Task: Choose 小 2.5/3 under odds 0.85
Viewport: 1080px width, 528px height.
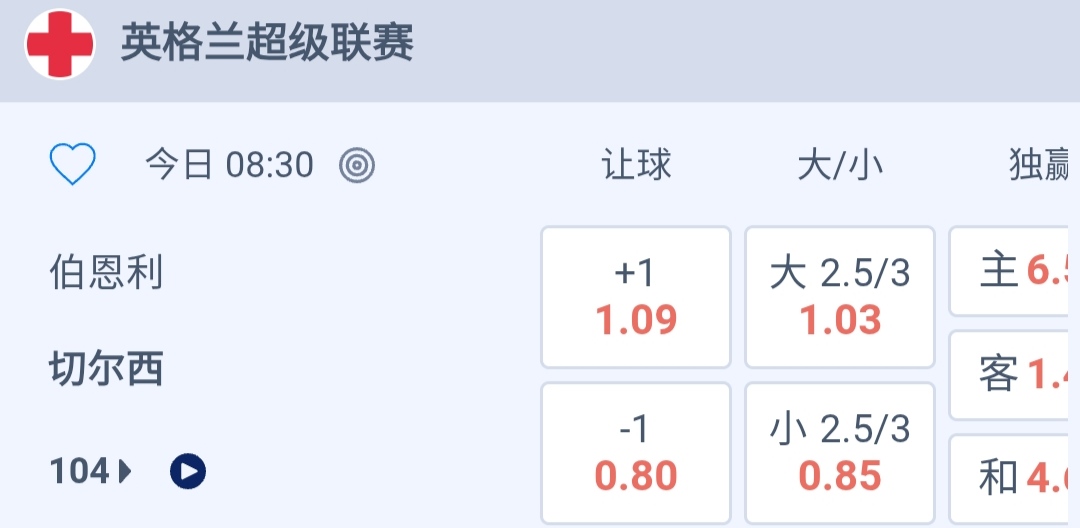Action: point(840,453)
